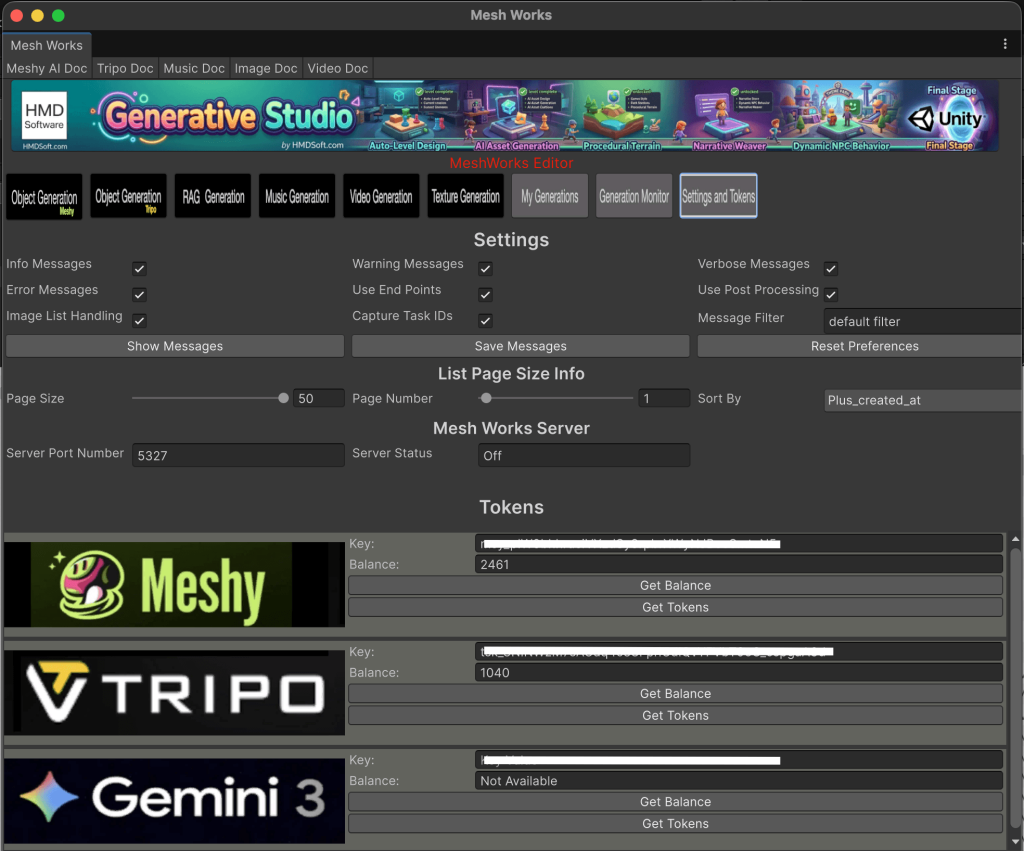Toggle Capture Task IDs checkbox
Viewport: 1024px width, 851px height.
485,321
